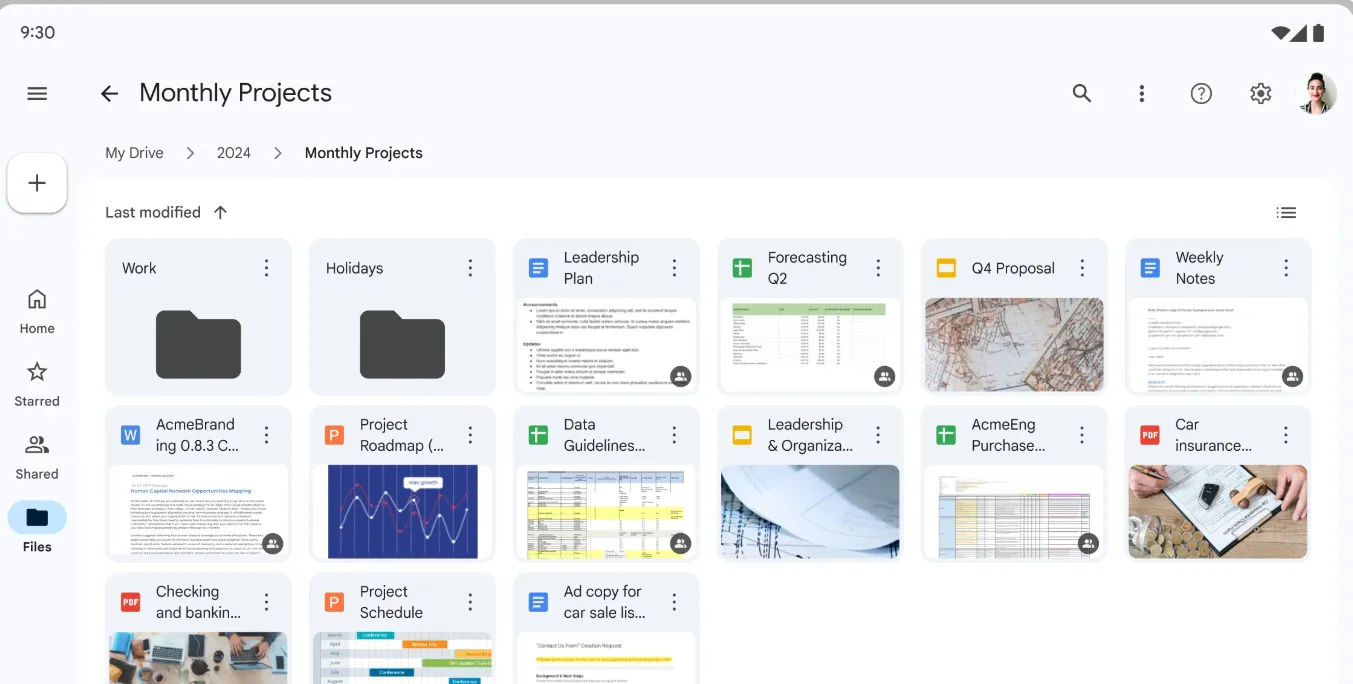
Task: Click the PDF icon on Checking and banking
Action: pyautogui.click(x=130, y=602)
